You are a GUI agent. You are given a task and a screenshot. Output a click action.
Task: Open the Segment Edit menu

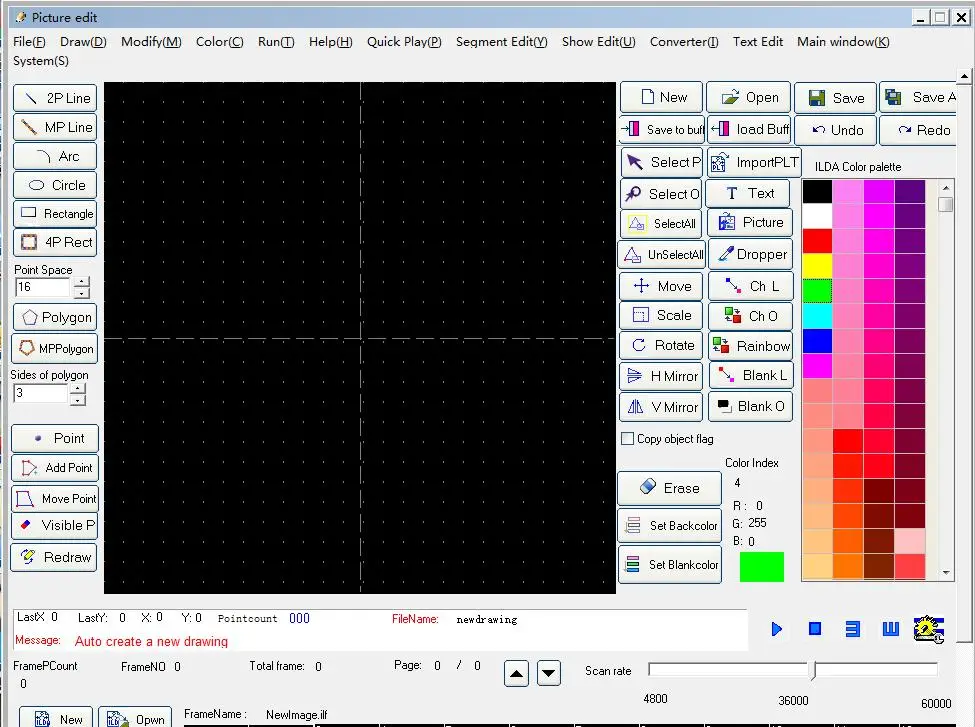click(501, 42)
